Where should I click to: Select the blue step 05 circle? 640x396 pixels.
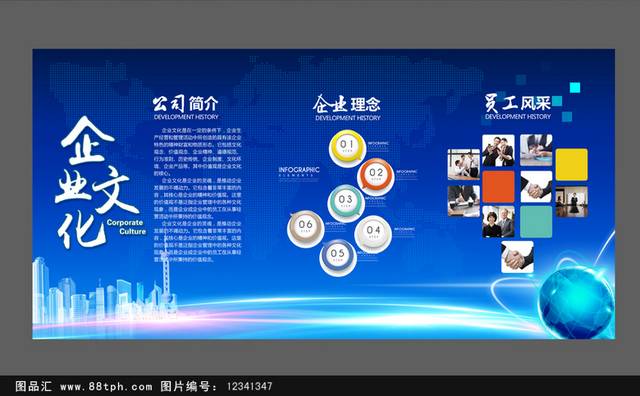(338, 257)
